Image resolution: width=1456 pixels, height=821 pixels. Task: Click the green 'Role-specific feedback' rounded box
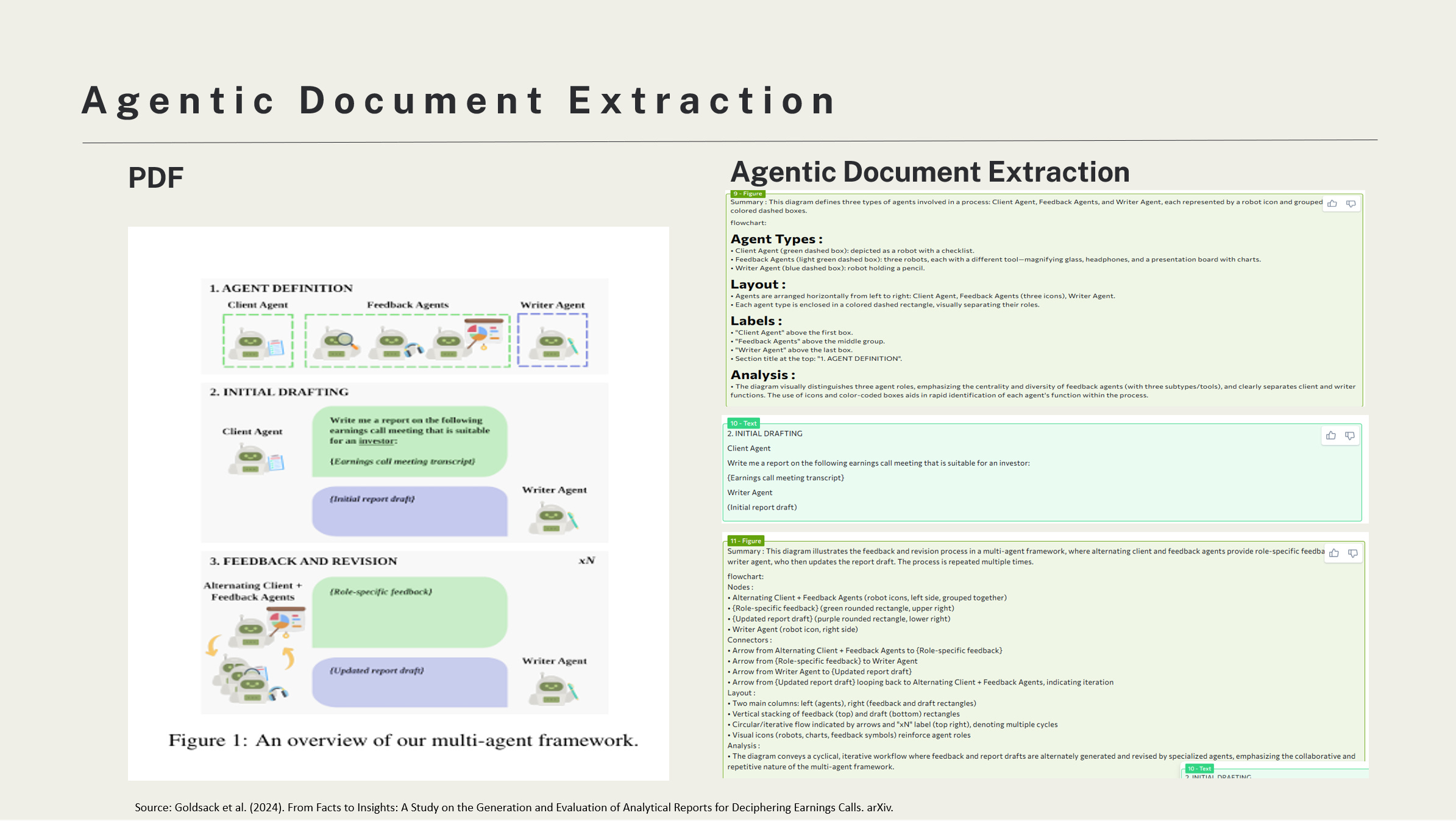(x=410, y=611)
